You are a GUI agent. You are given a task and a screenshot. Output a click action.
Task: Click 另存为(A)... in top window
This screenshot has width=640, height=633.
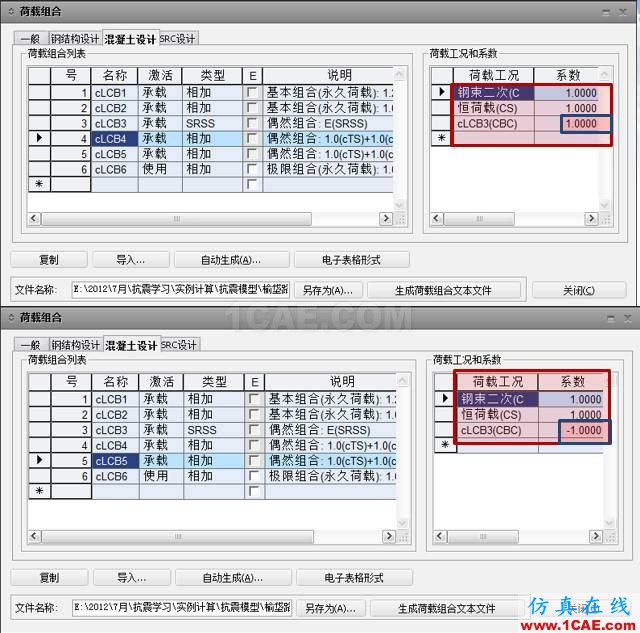pos(328,290)
